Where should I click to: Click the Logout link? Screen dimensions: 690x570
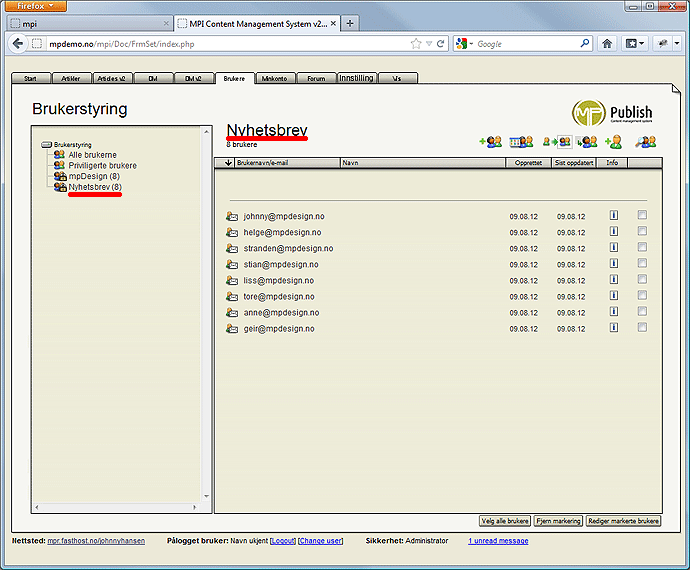[x=283, y=541]
